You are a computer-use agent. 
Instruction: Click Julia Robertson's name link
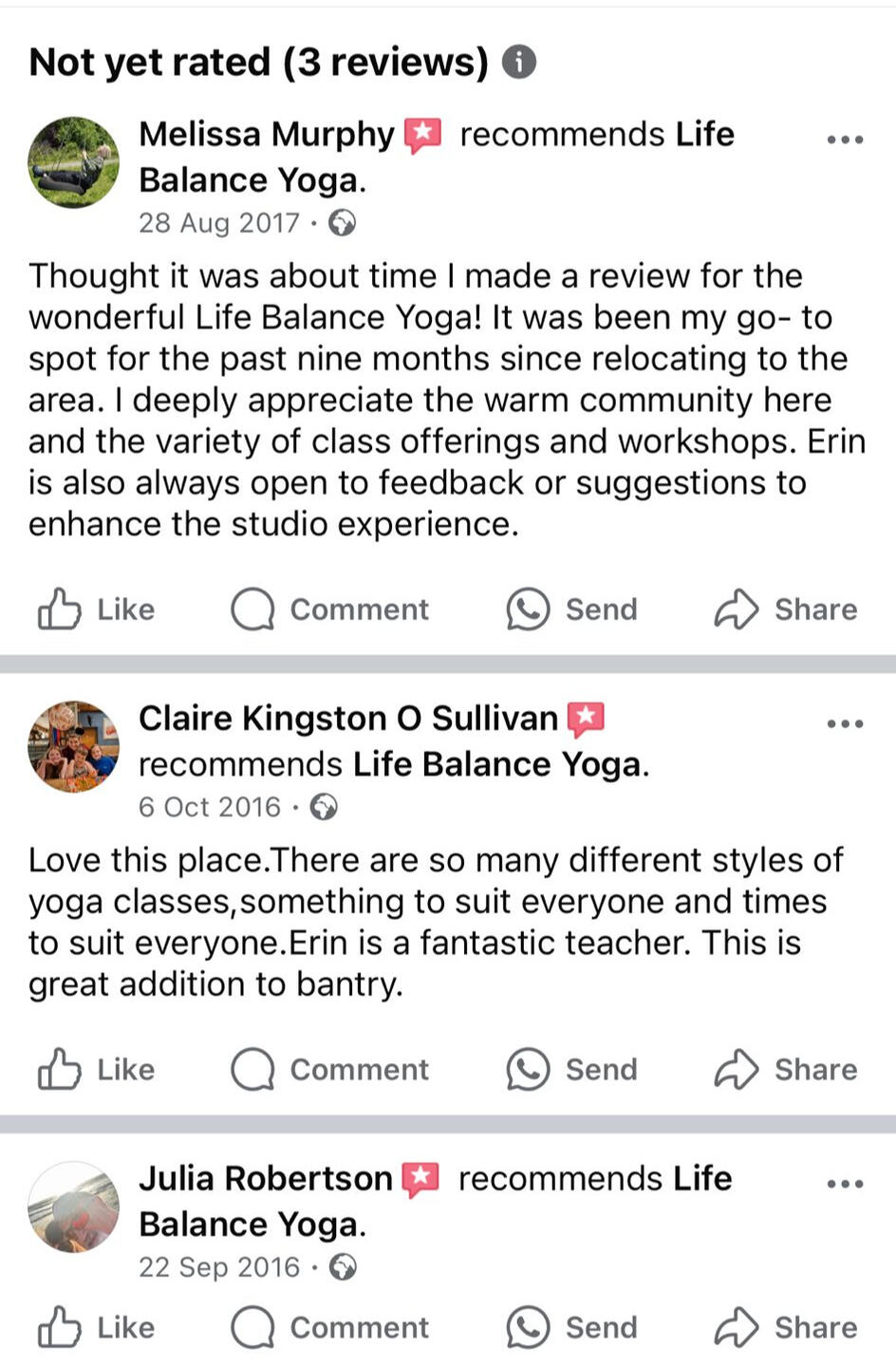pos(266,1179)
